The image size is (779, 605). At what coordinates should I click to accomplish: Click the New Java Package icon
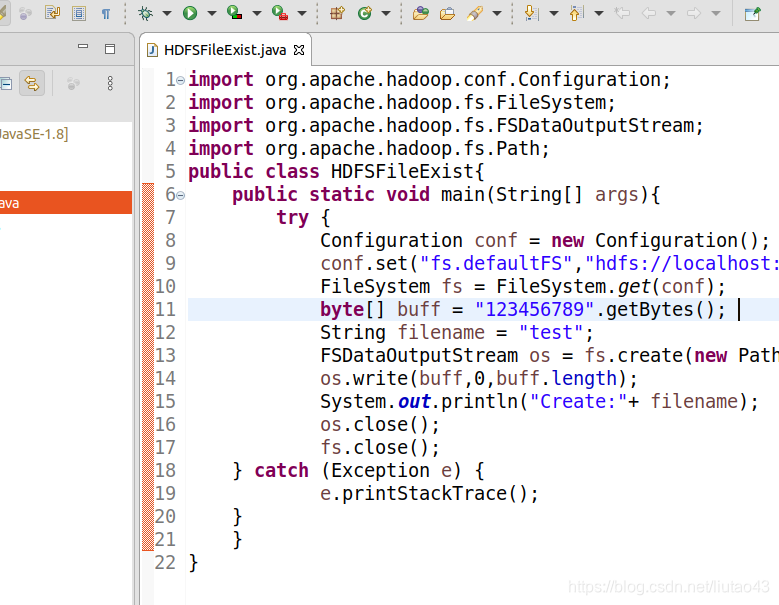337,13
